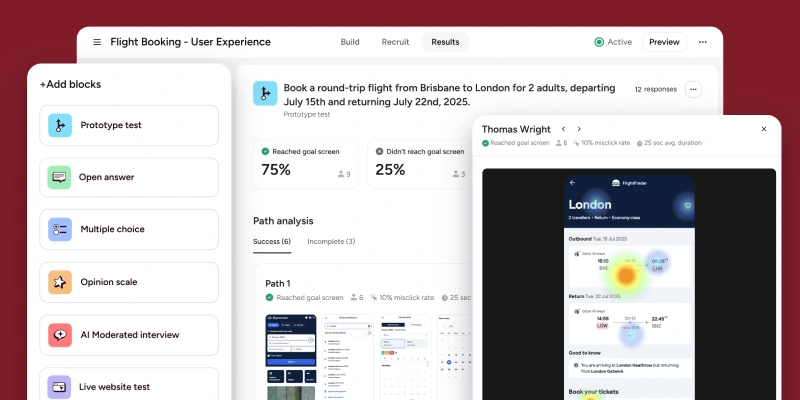Click the Preview button
The width and height of the screenshot is (800, 400).
pos(664,42)
